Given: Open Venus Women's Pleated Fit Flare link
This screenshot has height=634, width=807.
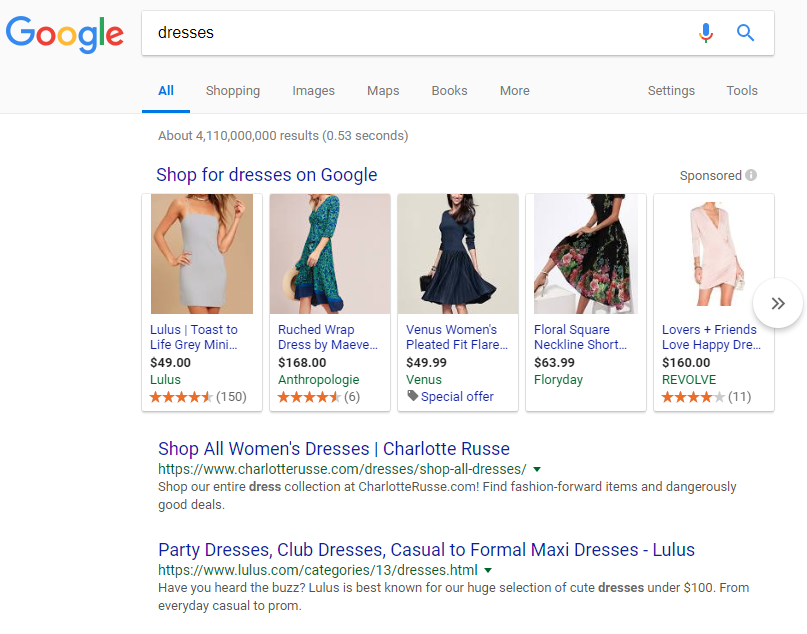Looking at the screenshot, I should pos(457,337).
